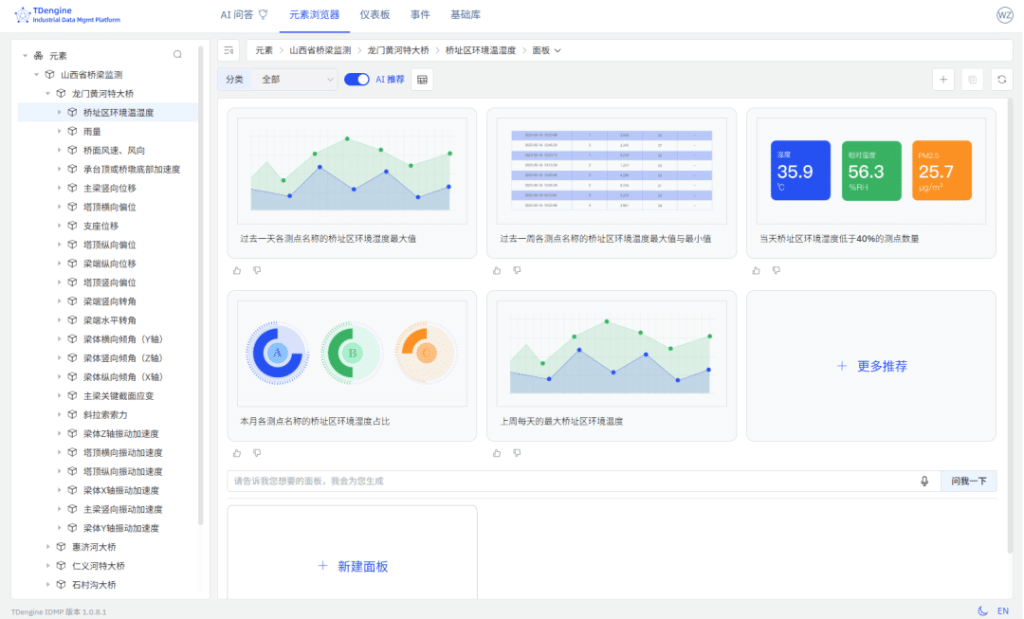The image size is (1024, 619).
Task: Click 更多推荐 for more recommendations
Action: 872,366
